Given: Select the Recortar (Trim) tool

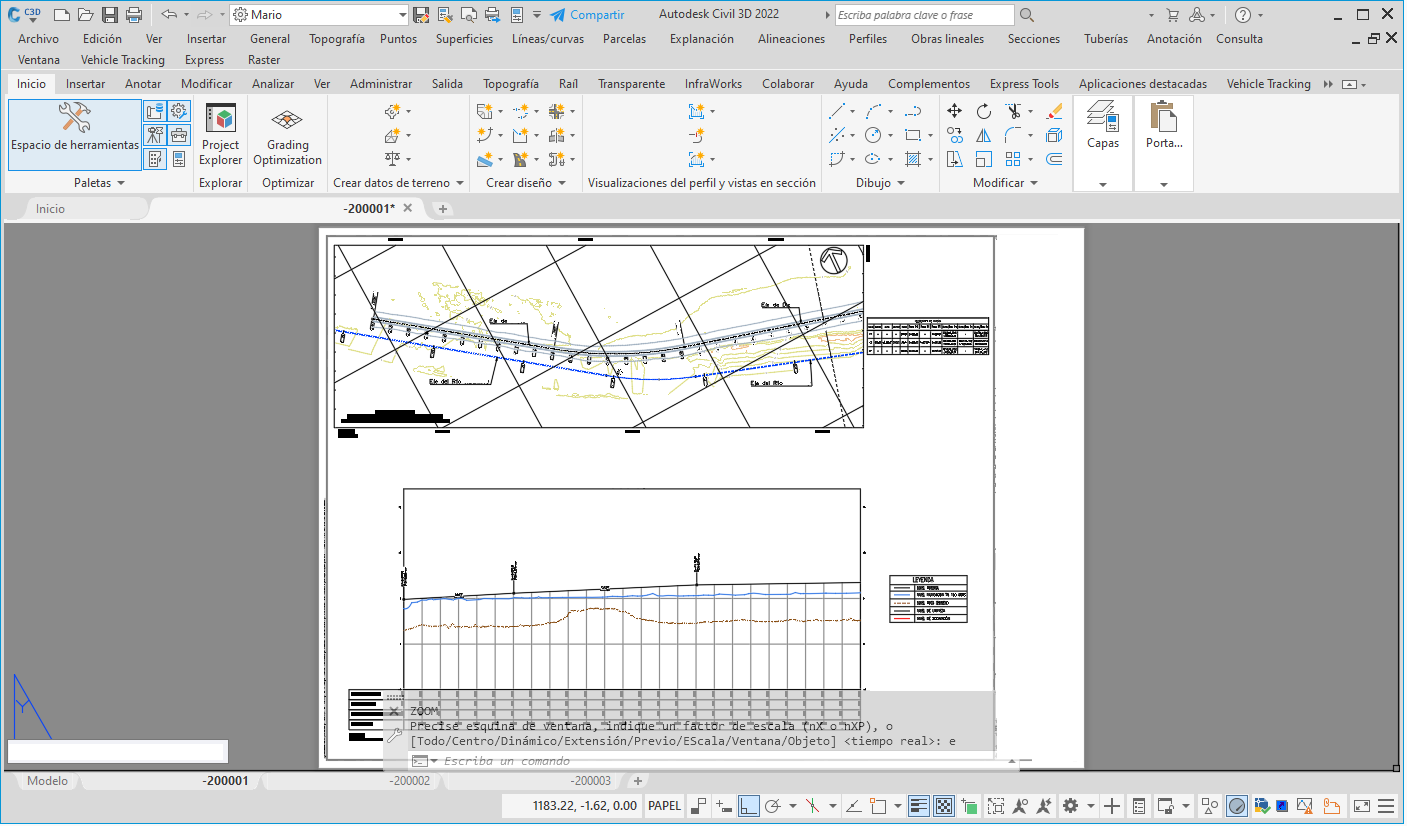Looking at the screenshot, I should (x=1015, y=111).
